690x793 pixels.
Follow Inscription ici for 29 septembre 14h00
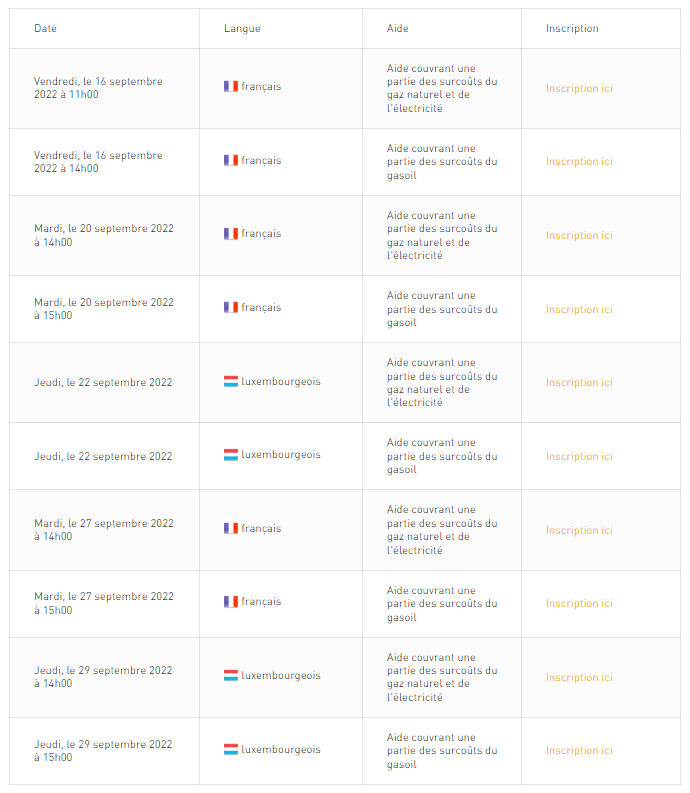[x=579, y=678]
